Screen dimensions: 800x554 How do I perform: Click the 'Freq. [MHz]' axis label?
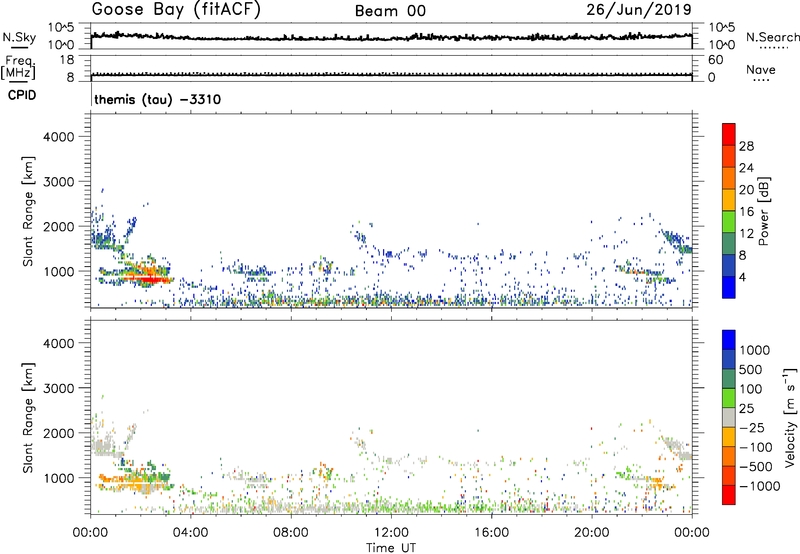(18, 67)
